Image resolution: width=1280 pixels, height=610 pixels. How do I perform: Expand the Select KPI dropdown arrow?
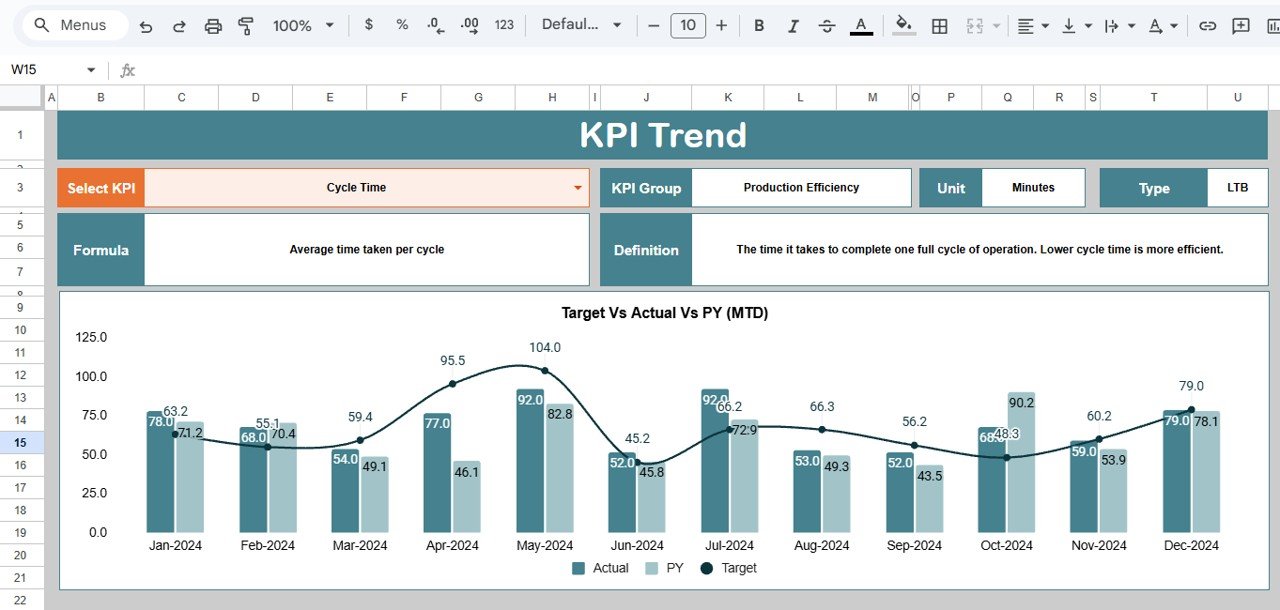coord(577,188)
